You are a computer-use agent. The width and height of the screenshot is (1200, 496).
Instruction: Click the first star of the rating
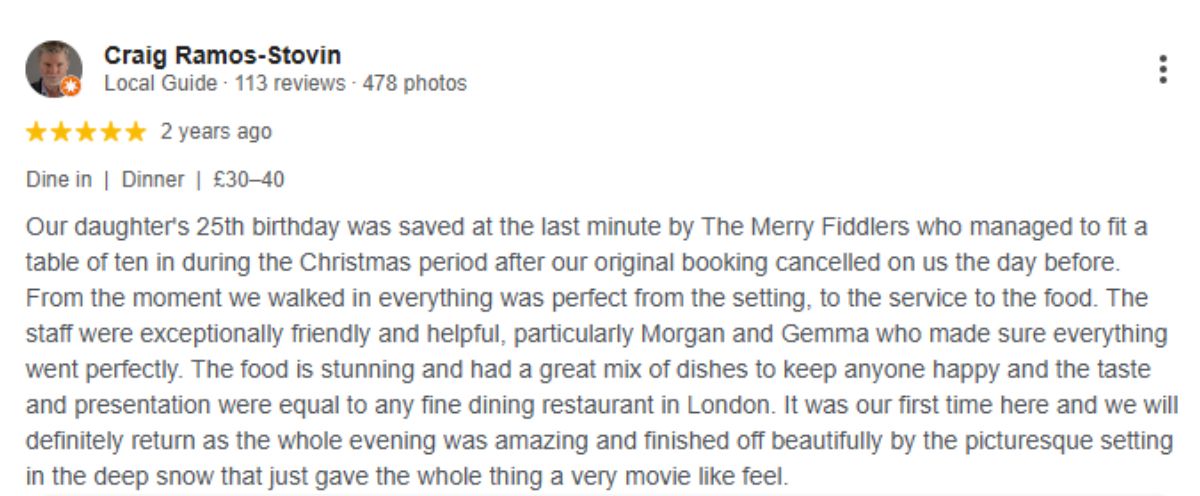[36, 132]
